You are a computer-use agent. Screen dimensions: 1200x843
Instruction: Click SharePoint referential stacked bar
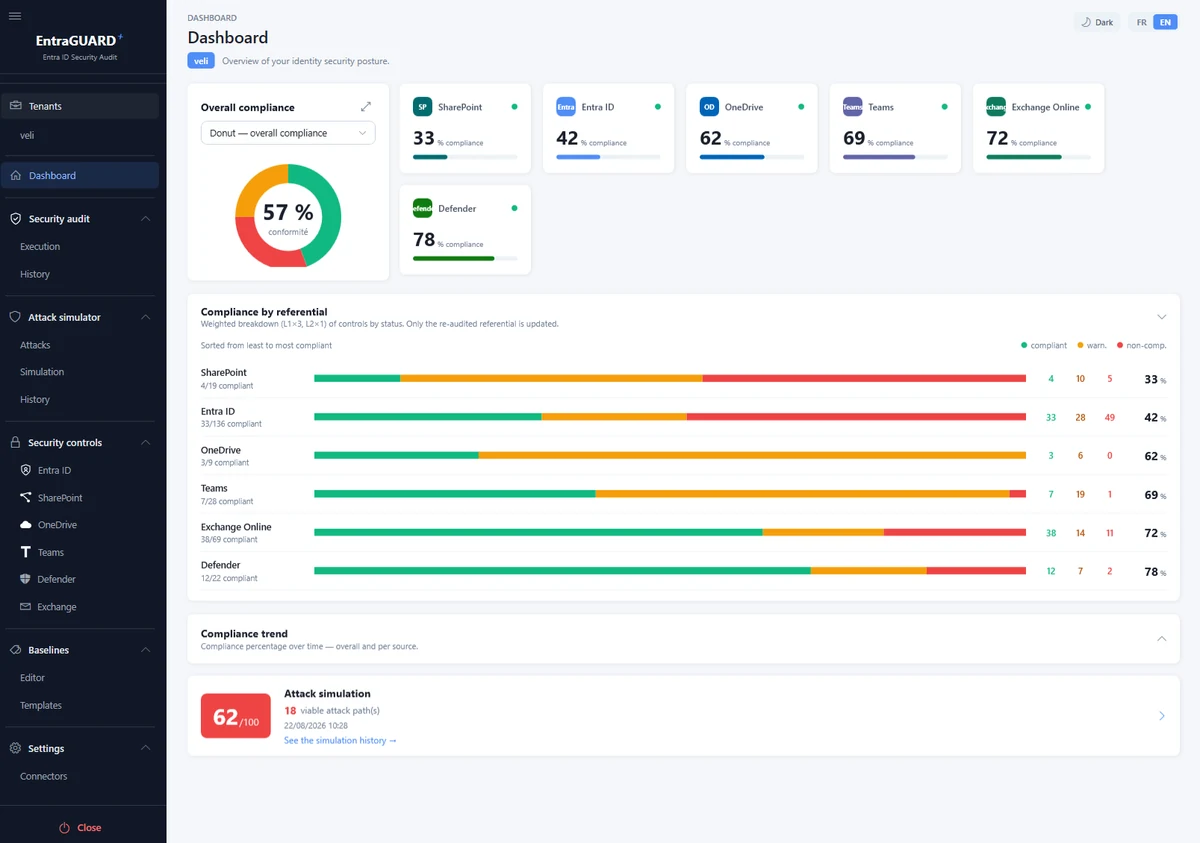tap(670, 378)
